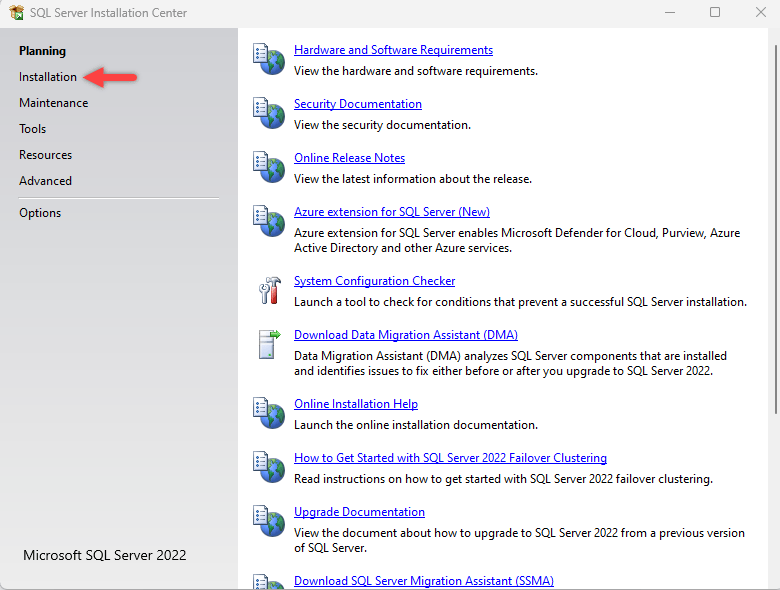Open the Advanced page in sidebar
Screen dimensions: 780x590
click(45, 181)
